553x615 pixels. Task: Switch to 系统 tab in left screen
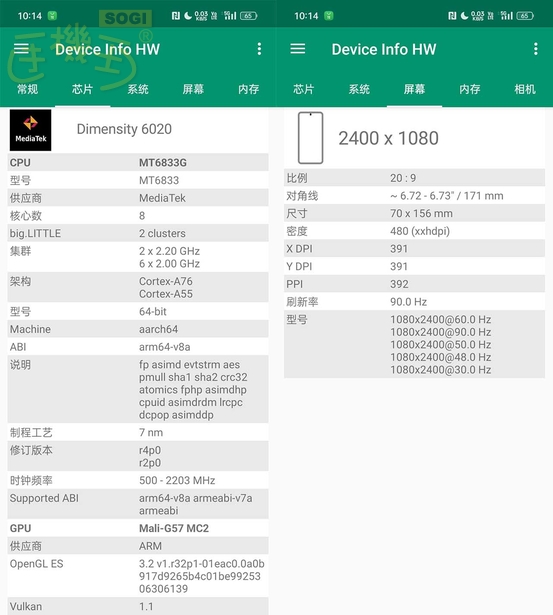point(138,89)
